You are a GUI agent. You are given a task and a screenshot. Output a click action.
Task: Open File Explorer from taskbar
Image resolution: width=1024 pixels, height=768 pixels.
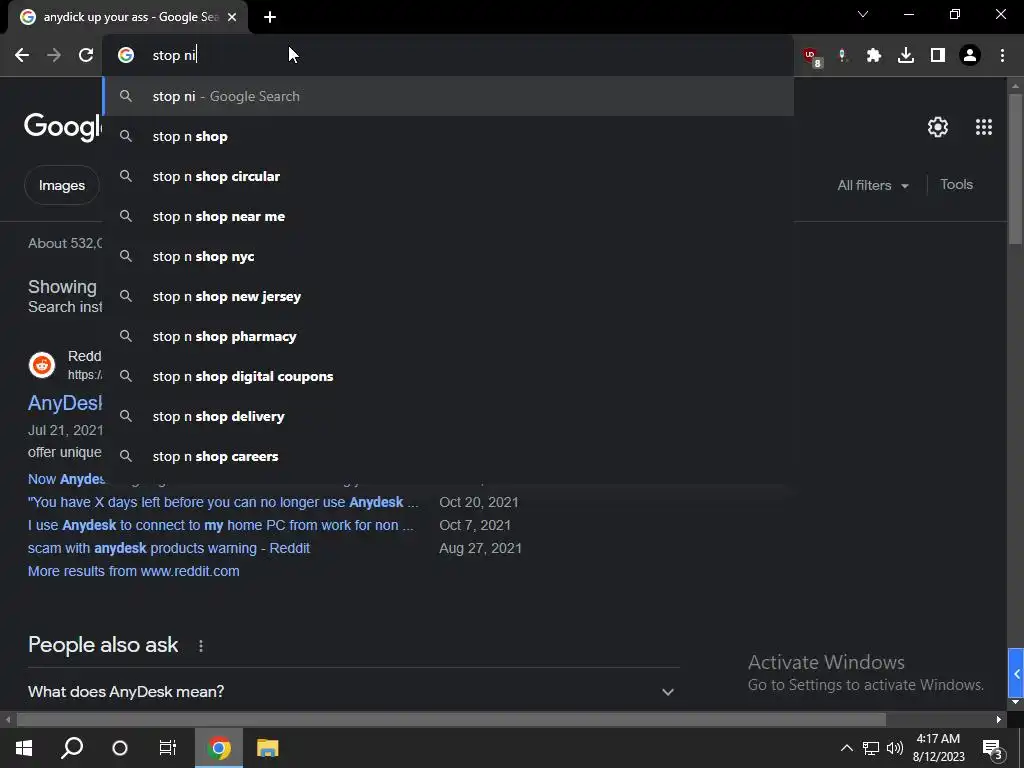pyautogui.click(x=267, y=748)
